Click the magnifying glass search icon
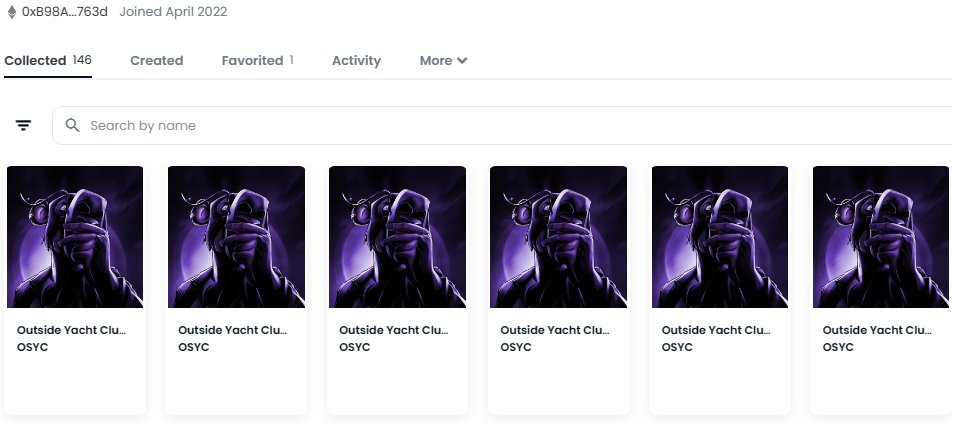This screenshot has width=953, height=427. 72,125
